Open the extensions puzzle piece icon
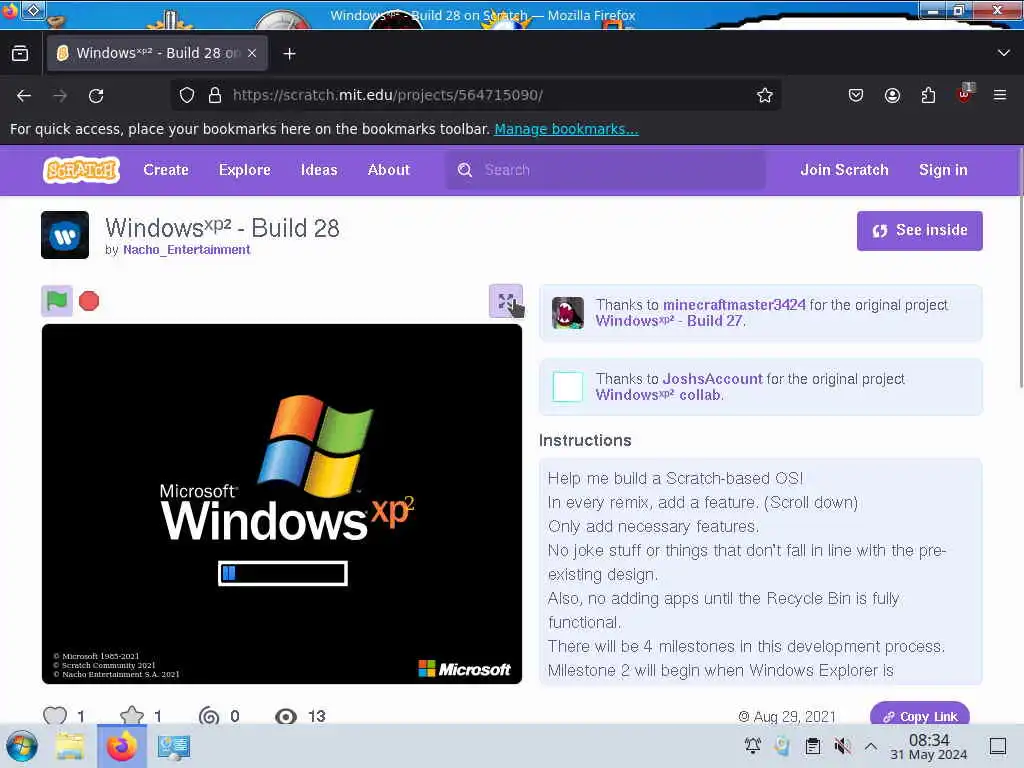 928,95
